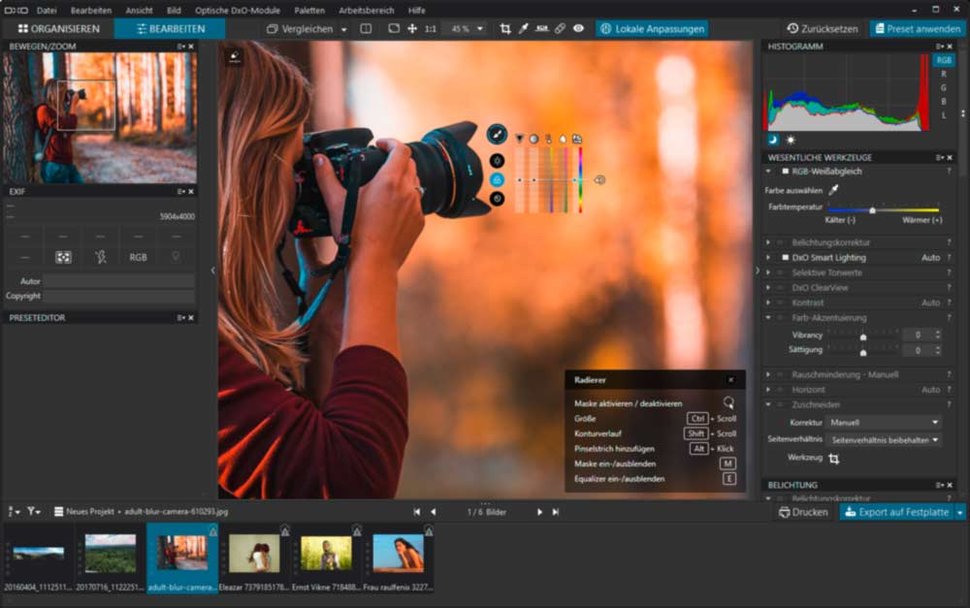Close the Radierer help panel
The height and width of the screenshot is (608, 970).
[730, 380]
